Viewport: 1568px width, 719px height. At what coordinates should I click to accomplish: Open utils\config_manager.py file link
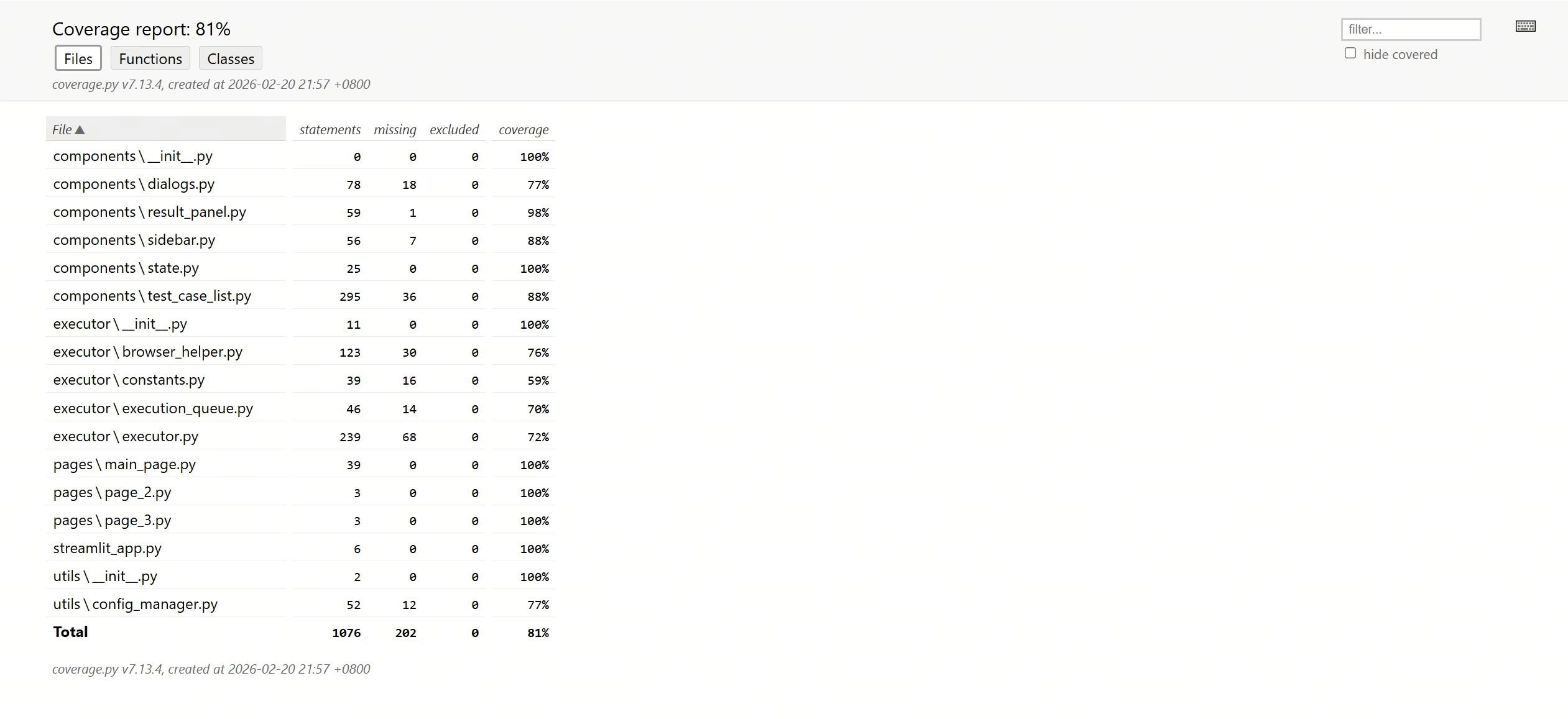136,604
